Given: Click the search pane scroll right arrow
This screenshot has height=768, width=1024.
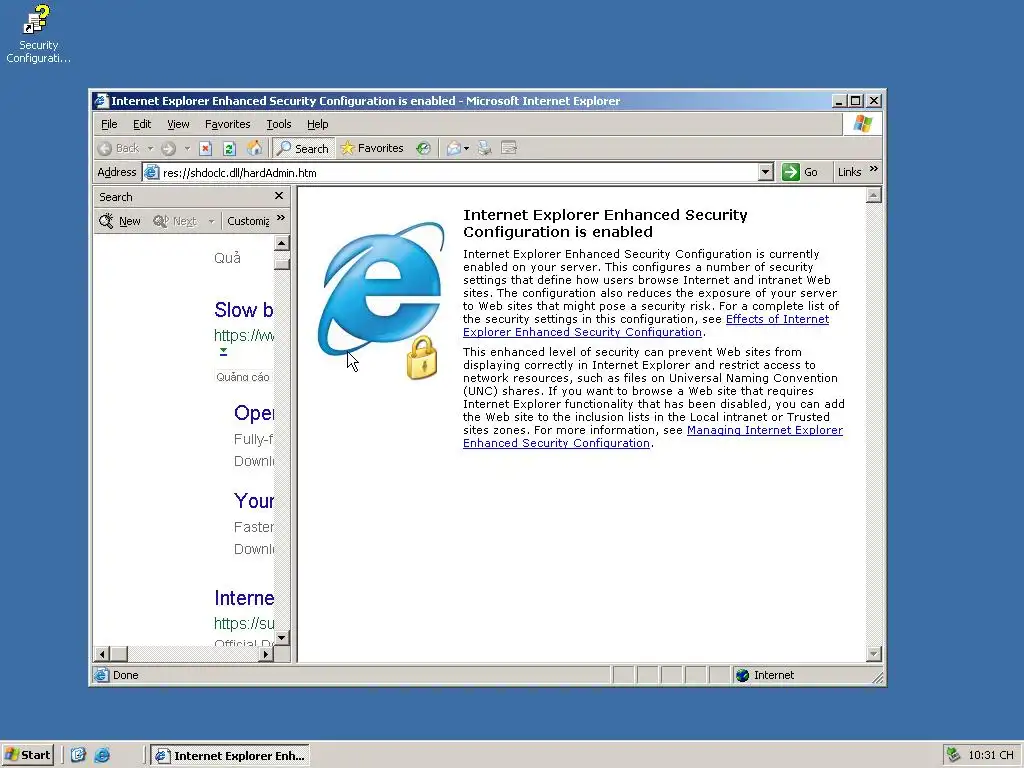Looking at the screenshot, I should pos(265,654).
